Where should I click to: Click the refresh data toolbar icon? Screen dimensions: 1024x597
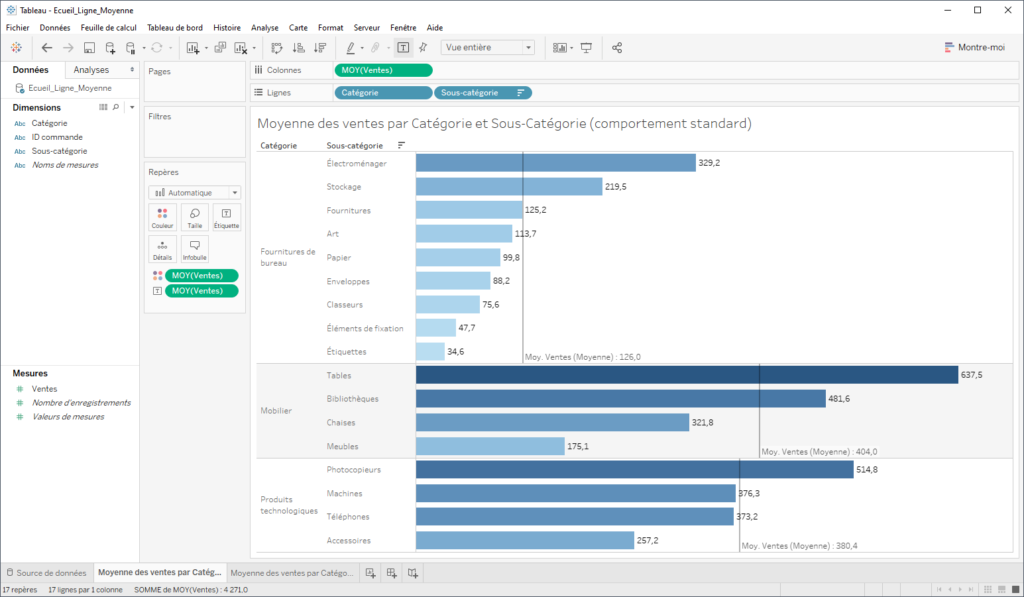[157, 48]
